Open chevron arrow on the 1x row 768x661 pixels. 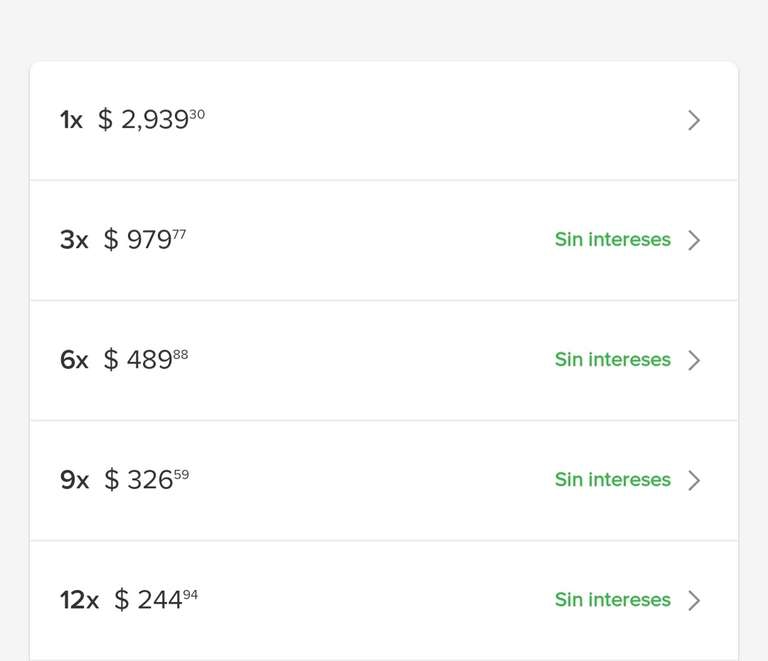pyautogui.click(x=694, y=121)
